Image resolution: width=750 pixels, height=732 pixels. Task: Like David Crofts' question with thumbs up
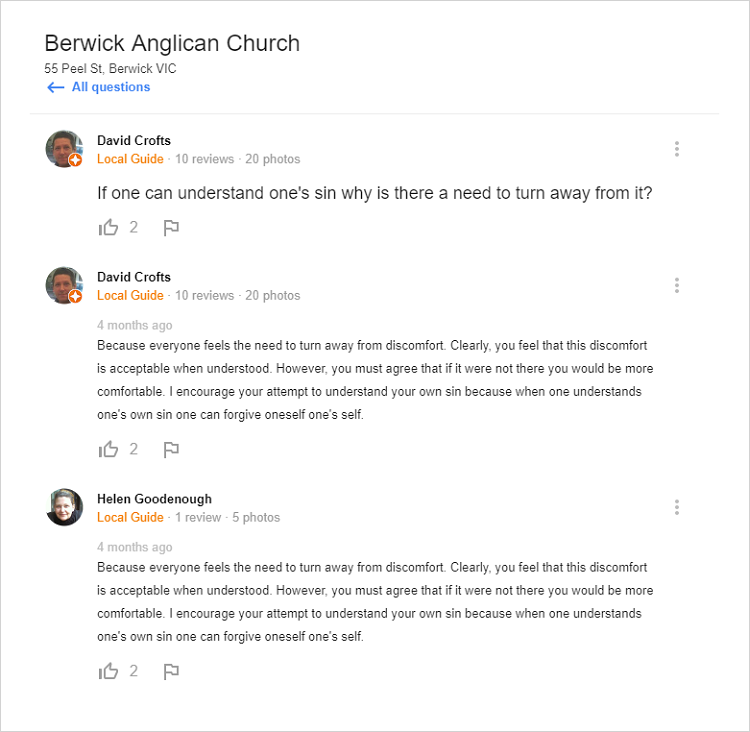click(108, 228)
